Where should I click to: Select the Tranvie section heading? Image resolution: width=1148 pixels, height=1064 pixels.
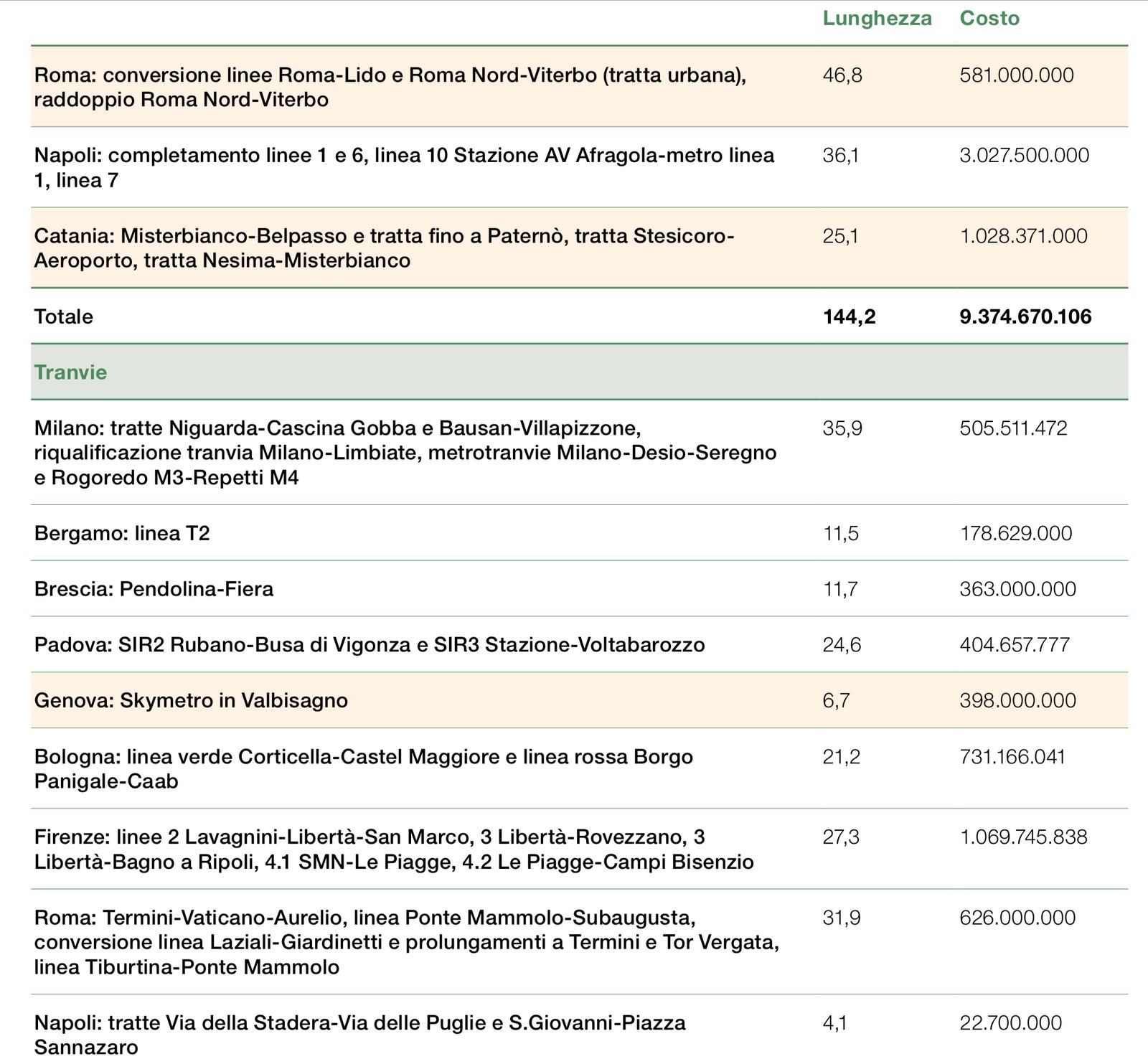pos(70,372)
